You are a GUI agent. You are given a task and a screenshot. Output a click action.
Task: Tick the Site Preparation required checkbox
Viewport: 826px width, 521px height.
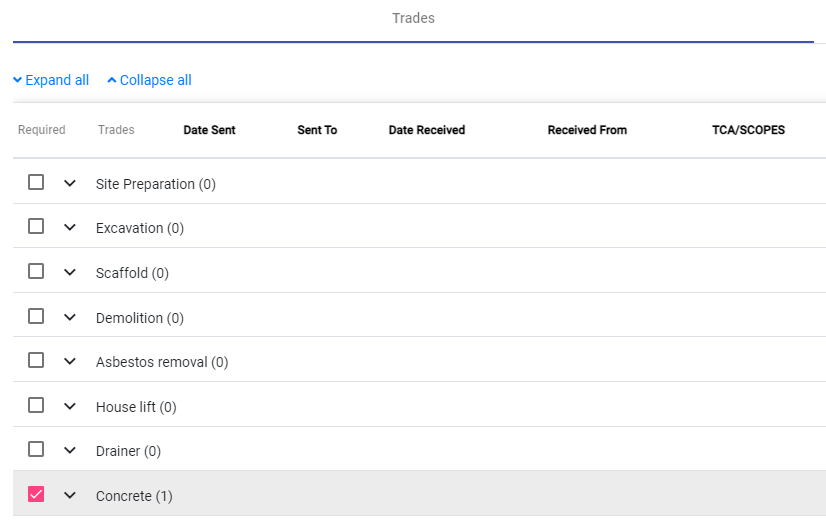pyautogui.click(x=36, y=182)
